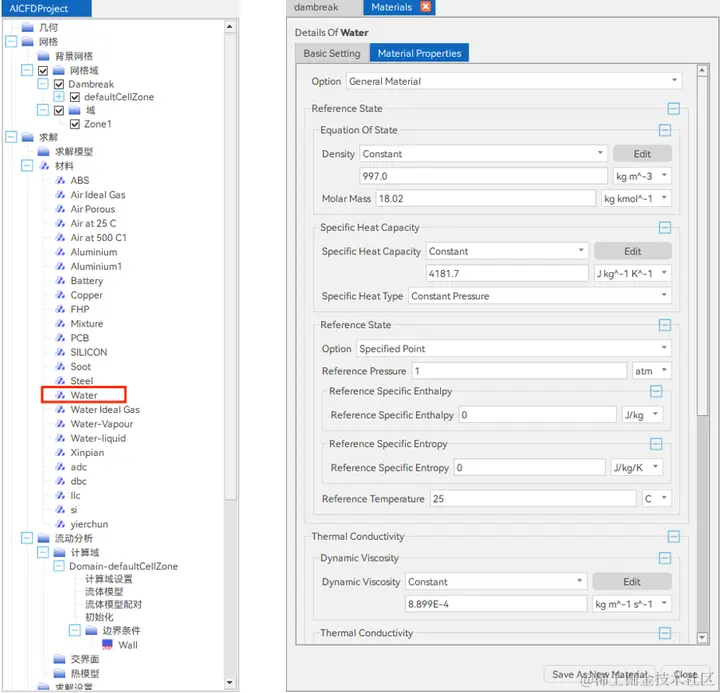The image size is (720, 693).
Task: Switch to the dambreak tab
Action: [x=316, y=7]
